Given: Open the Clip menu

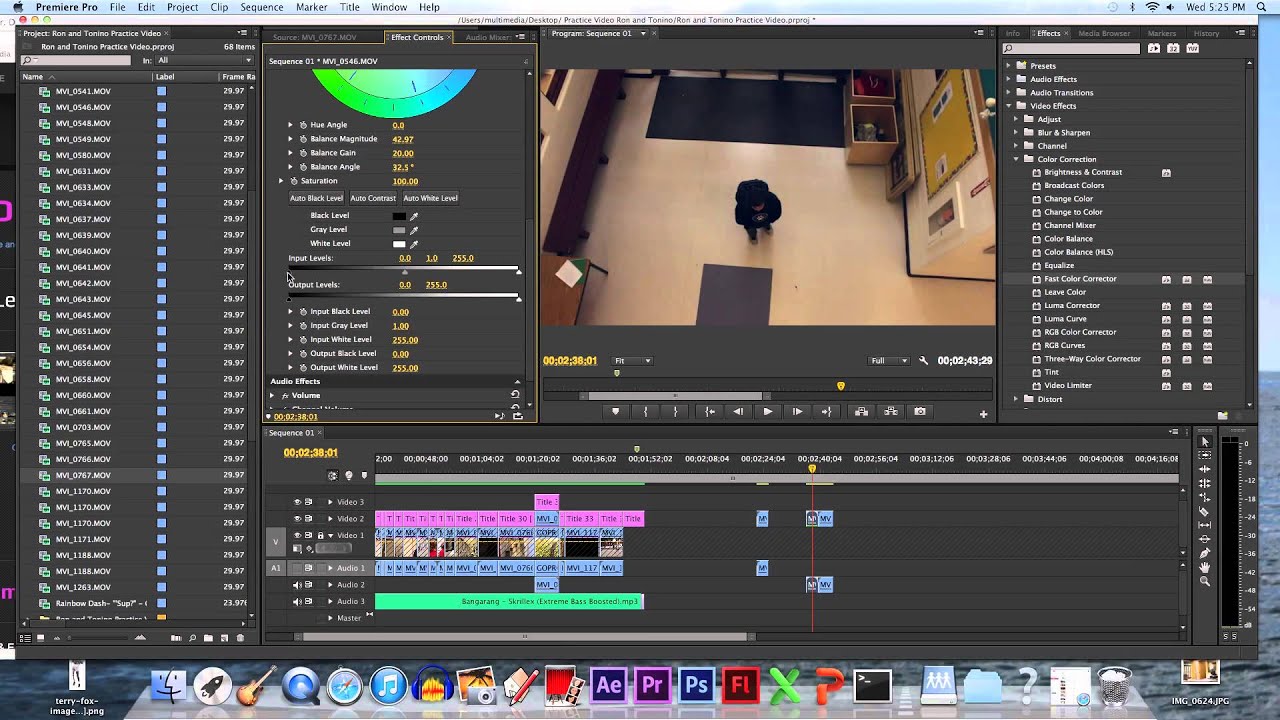Looking at the screenshot, I should coord(219,7).
